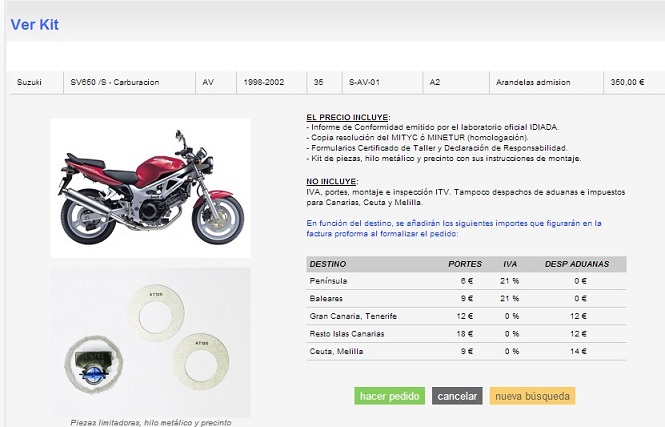
Task: Open the limiter washers kit image
Action: click(x=150, y=340)
